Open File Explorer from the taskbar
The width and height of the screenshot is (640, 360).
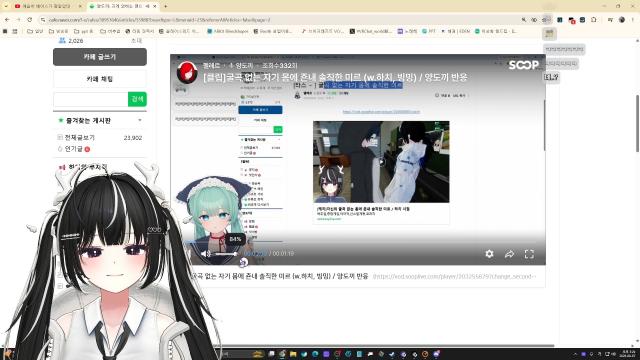point(293,354)
